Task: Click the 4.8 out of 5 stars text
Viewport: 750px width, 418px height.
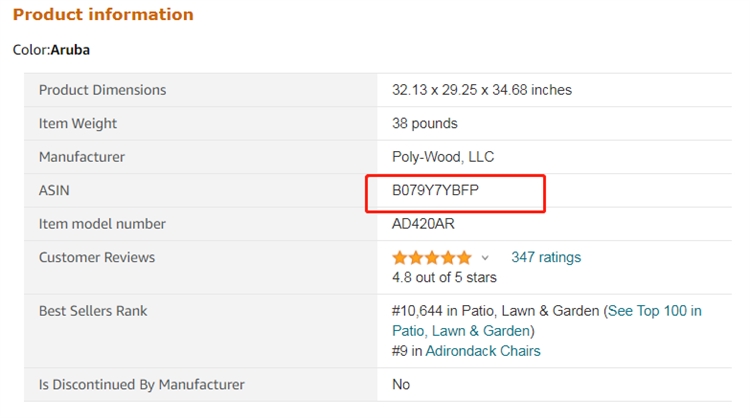Action: pyautogui.click(x=444, y=277)
